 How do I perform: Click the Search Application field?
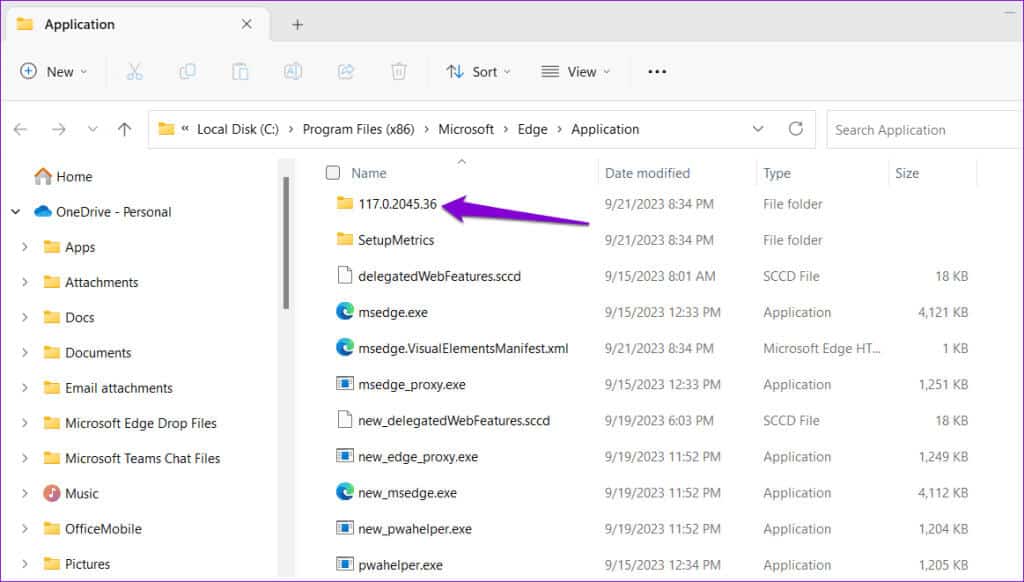click(924, 129)
